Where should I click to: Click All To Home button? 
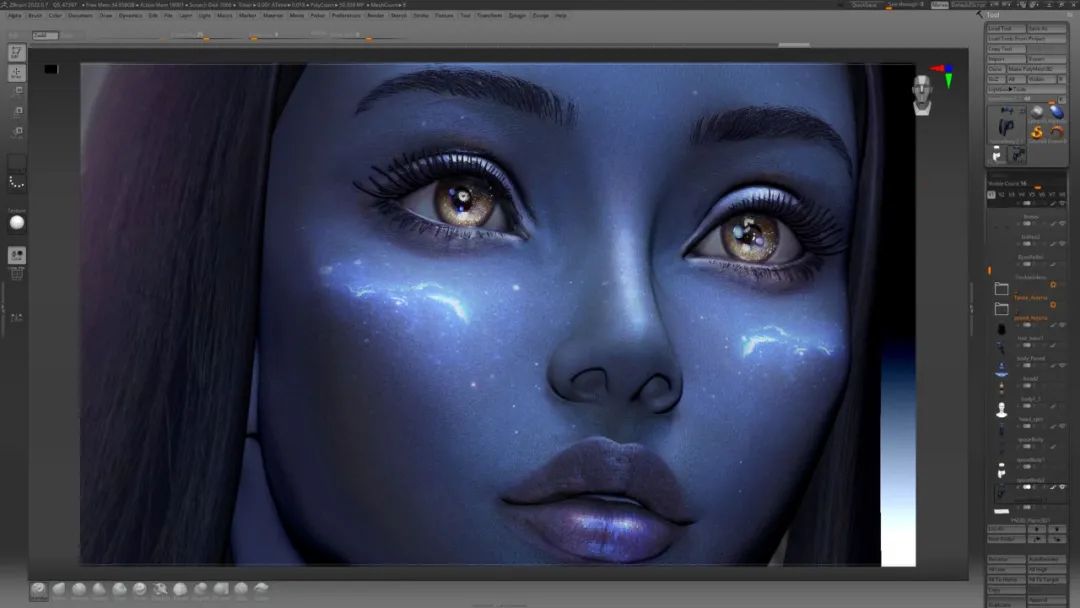pos(1006,580)
